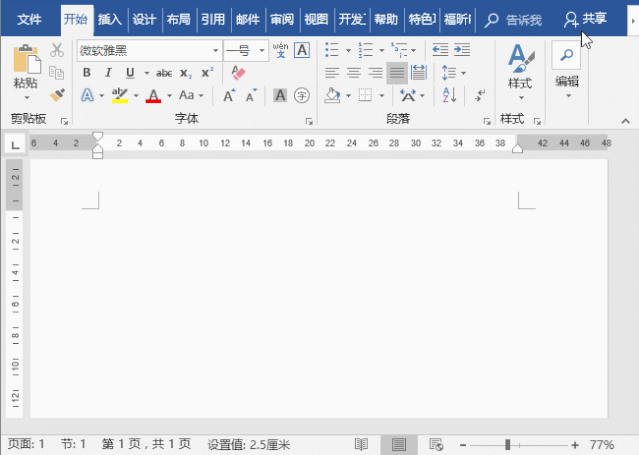Switch to the 插入 tab

point(110,19)
